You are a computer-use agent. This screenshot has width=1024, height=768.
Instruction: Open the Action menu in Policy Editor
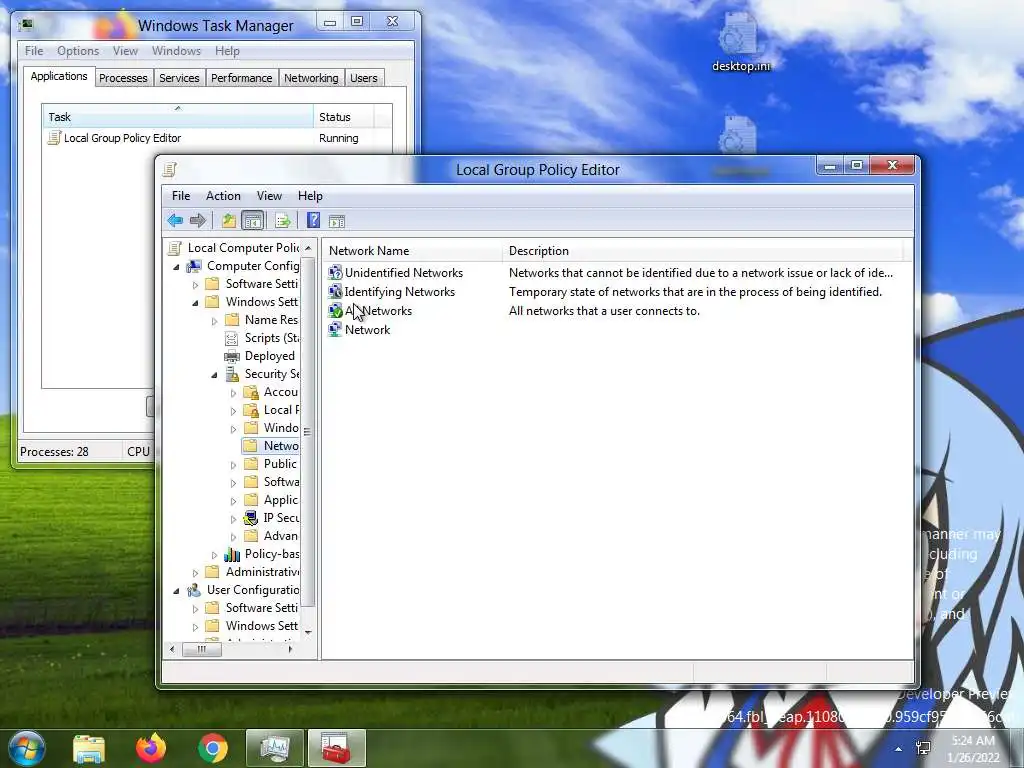tap(223, 196)
